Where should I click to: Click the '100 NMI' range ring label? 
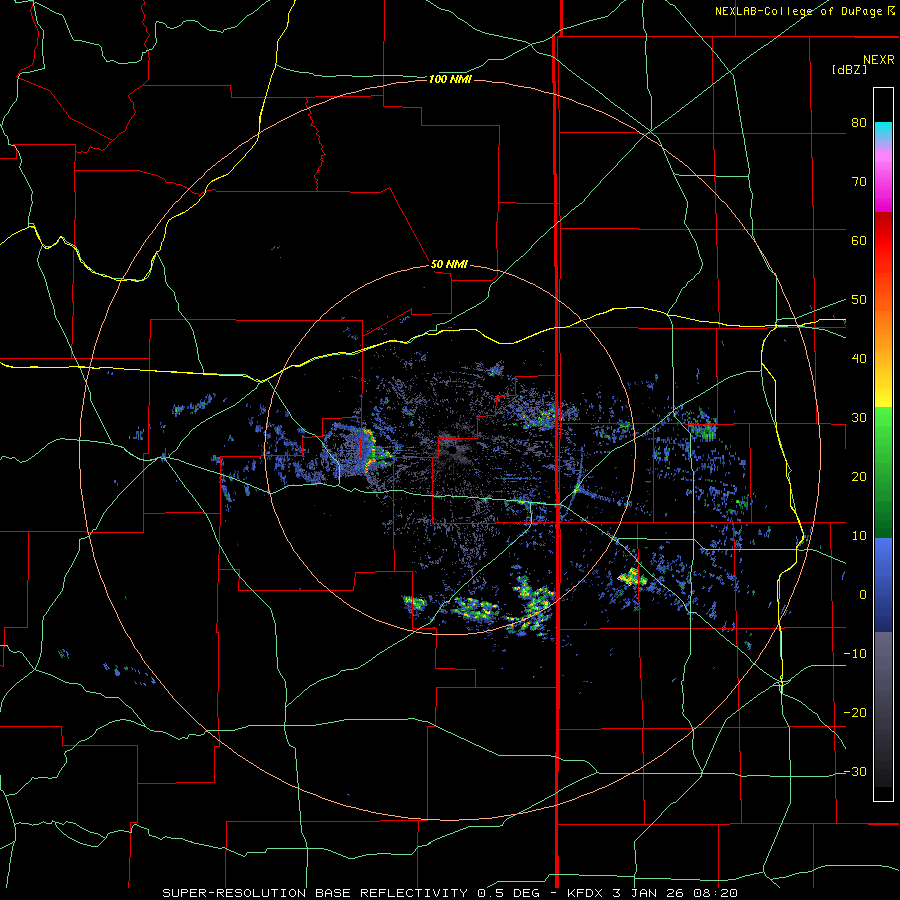(450, 79)
